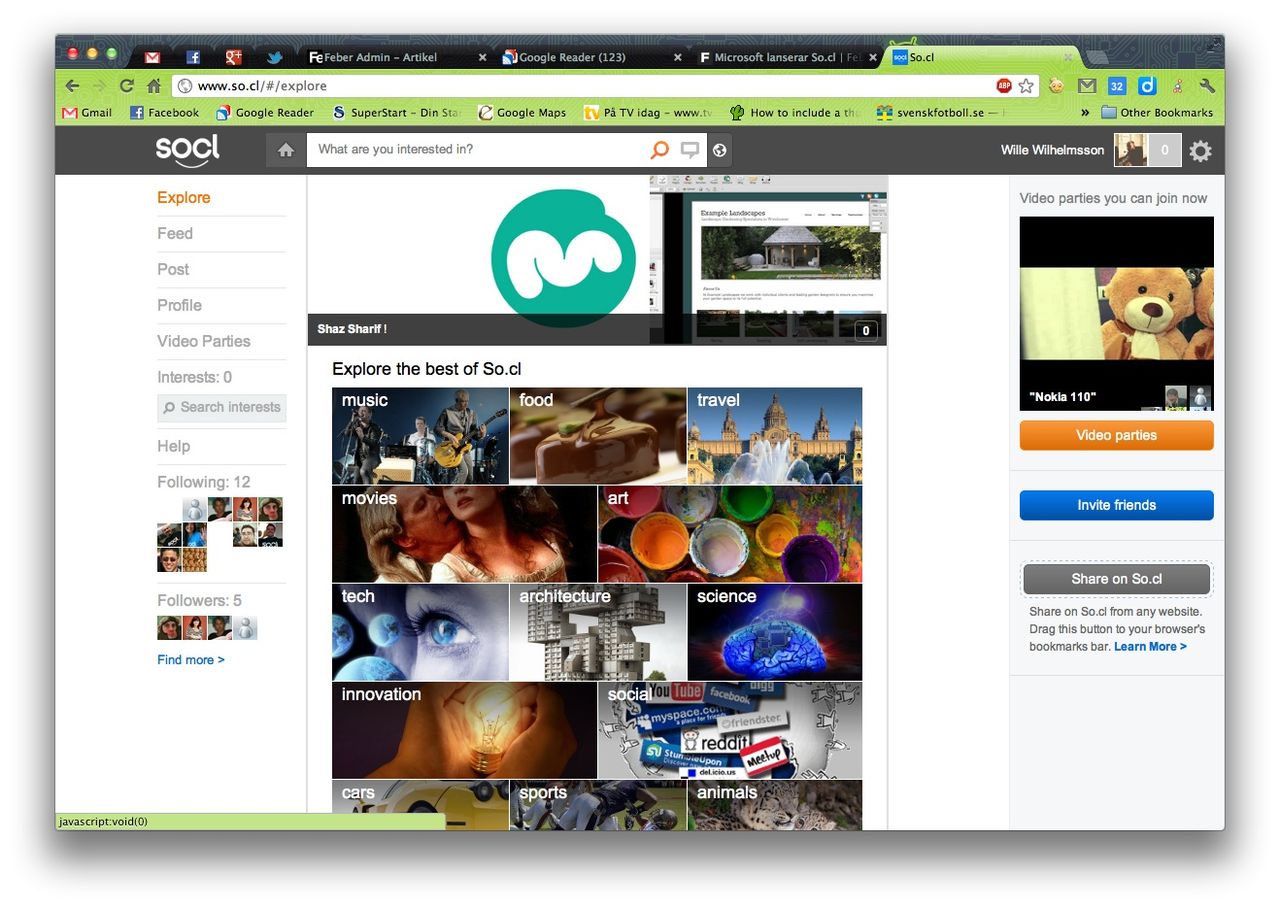The width and height of the screenshot is (1280, 907).
Task: Open the settings gear in Socl header
Action: point(1200,151)
